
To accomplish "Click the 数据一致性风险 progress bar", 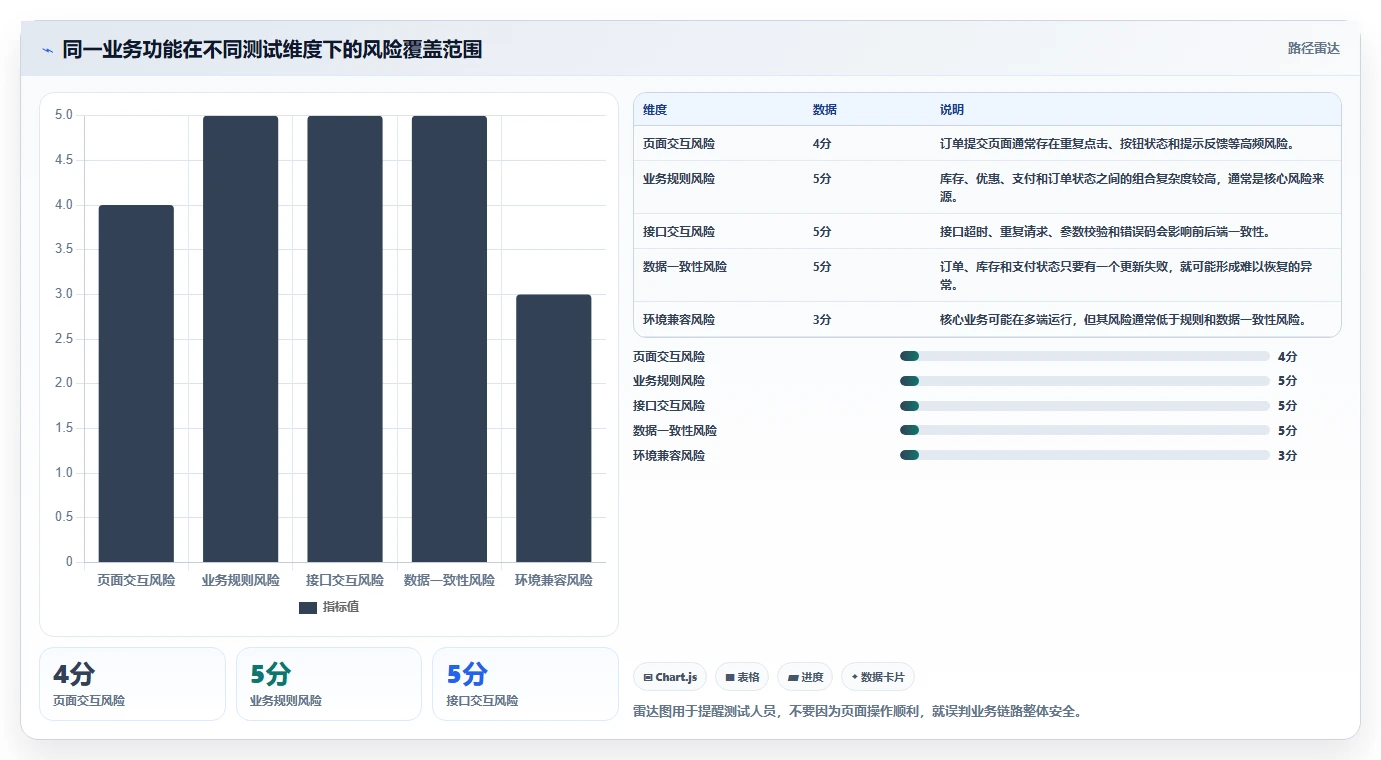I will (x=1085, y=431).
